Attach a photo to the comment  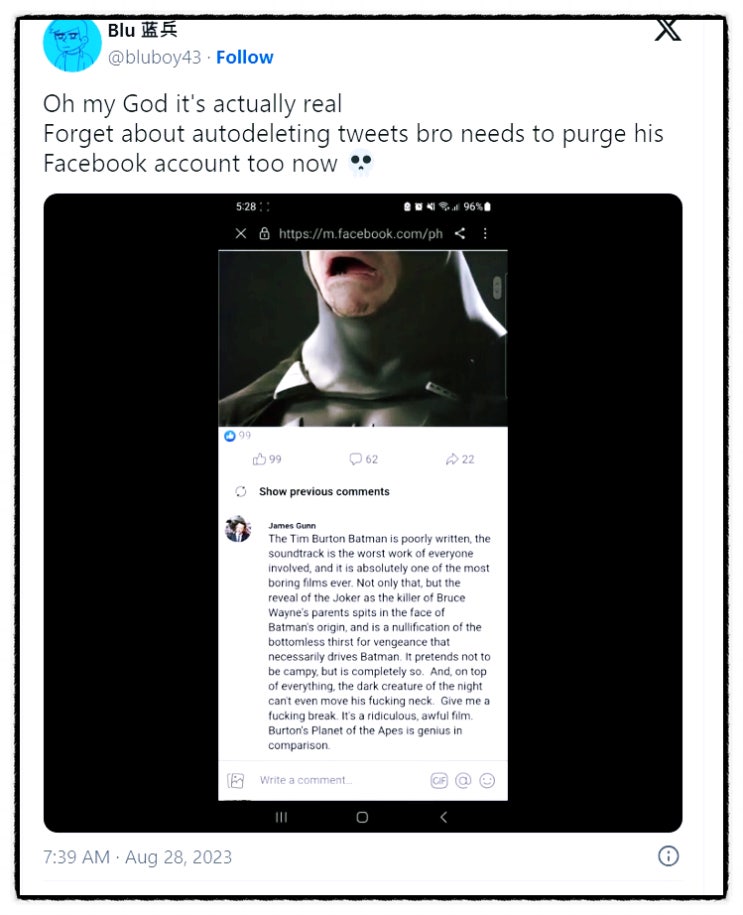236,780
